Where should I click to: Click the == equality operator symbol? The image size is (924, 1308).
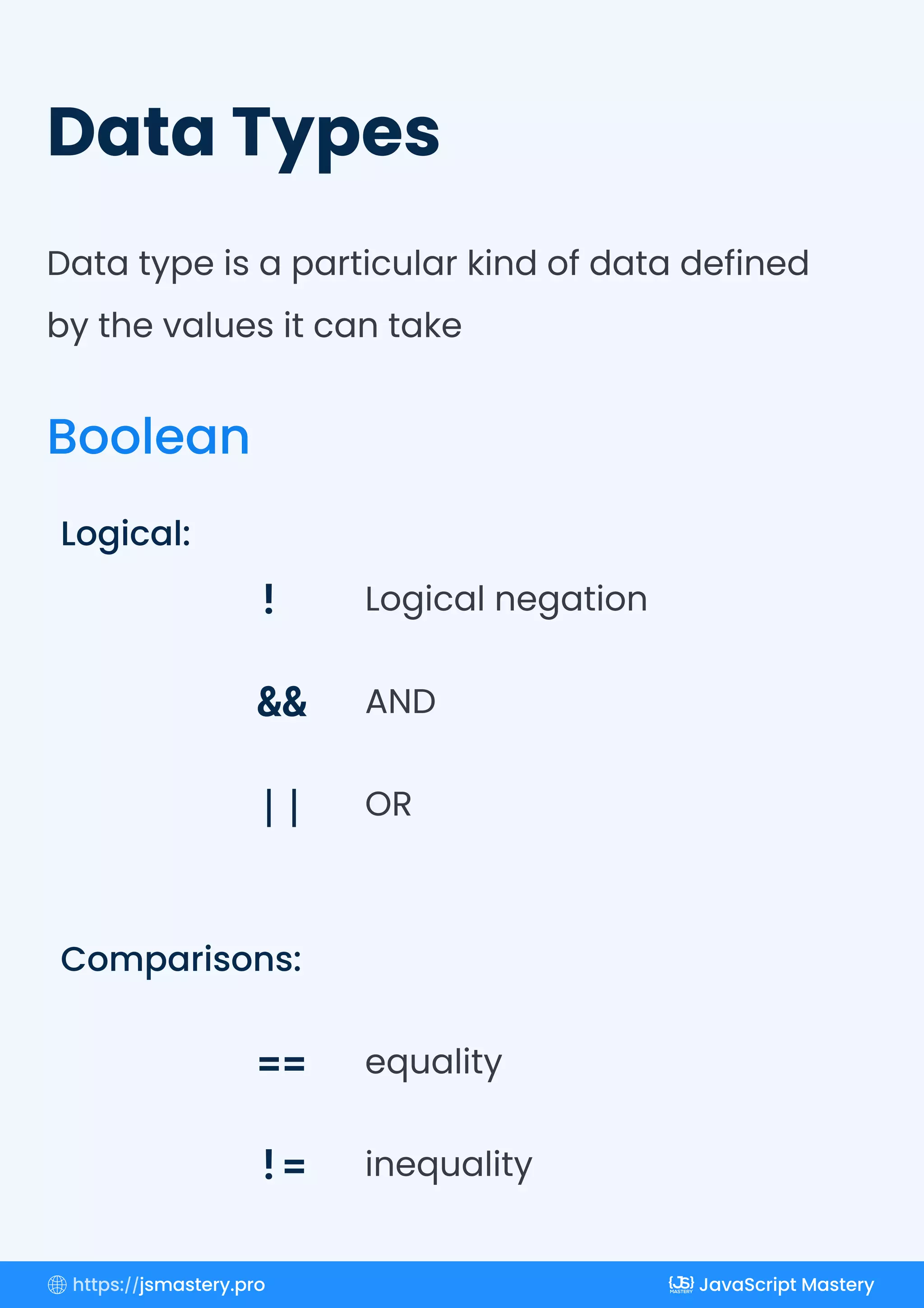(x=282, y=1064)
